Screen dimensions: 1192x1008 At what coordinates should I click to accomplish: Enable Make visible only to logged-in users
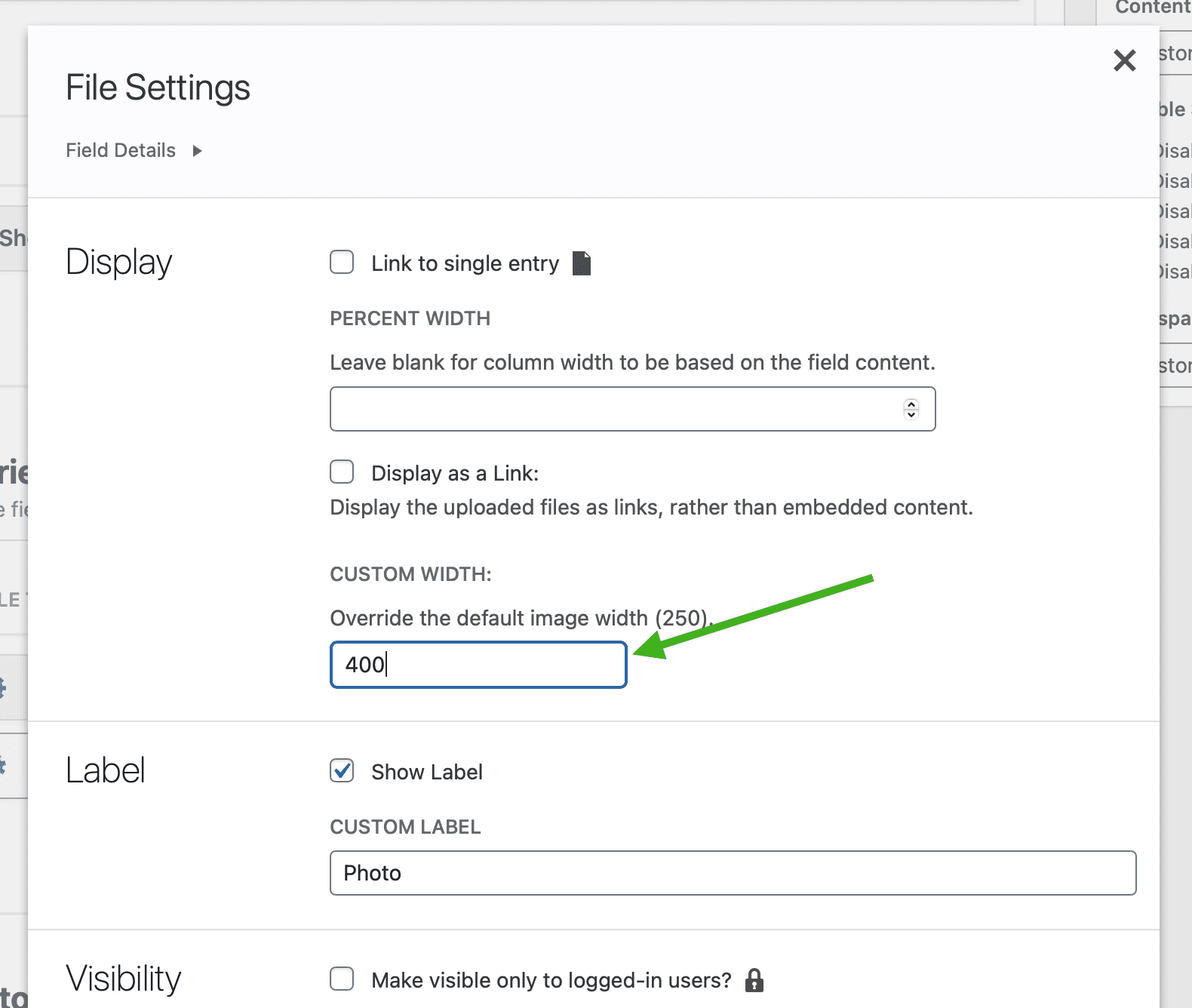(342, 979)
